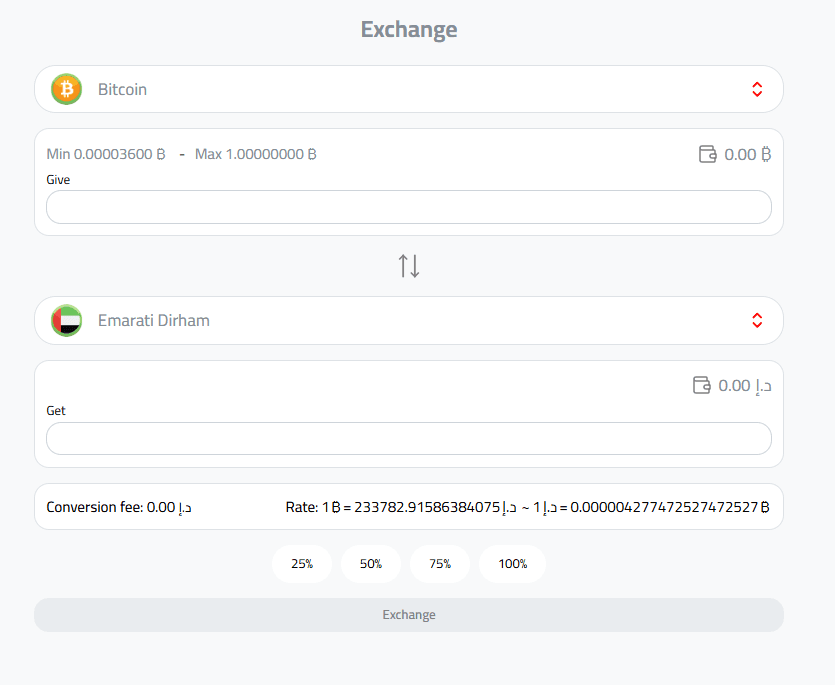Click the red chevron in Emarati Dirham selector
The height and width of the screenshot is (685, 835).
tap(757, 320)
